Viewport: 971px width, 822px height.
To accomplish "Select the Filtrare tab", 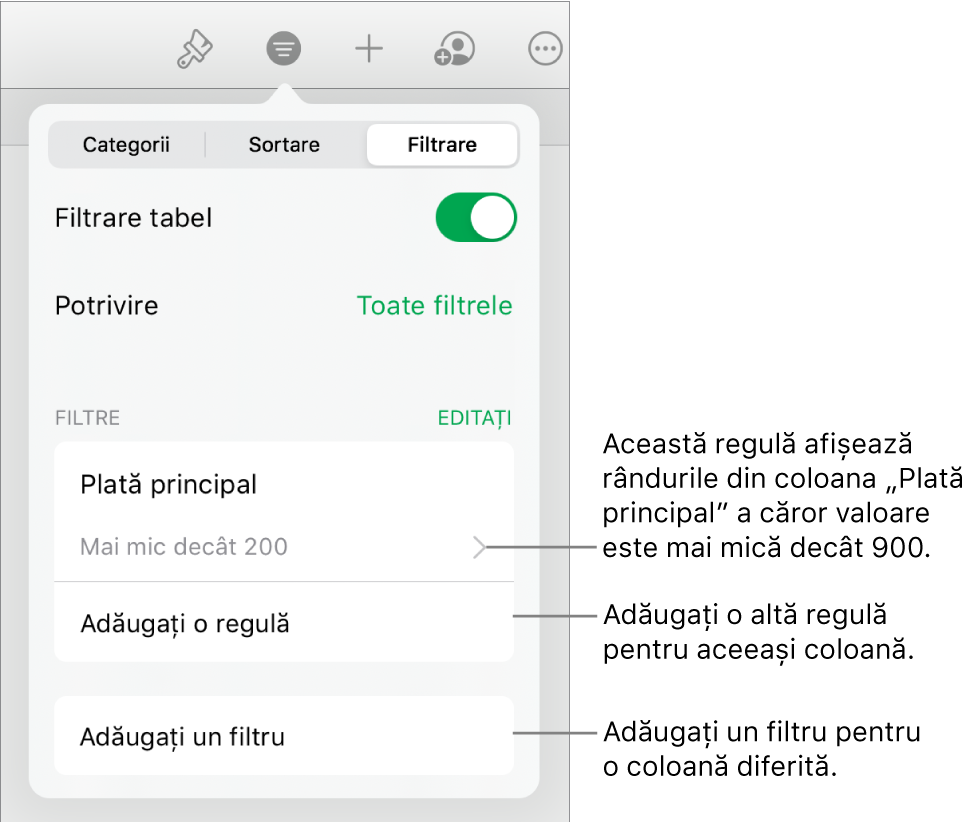I will (441, 144).
